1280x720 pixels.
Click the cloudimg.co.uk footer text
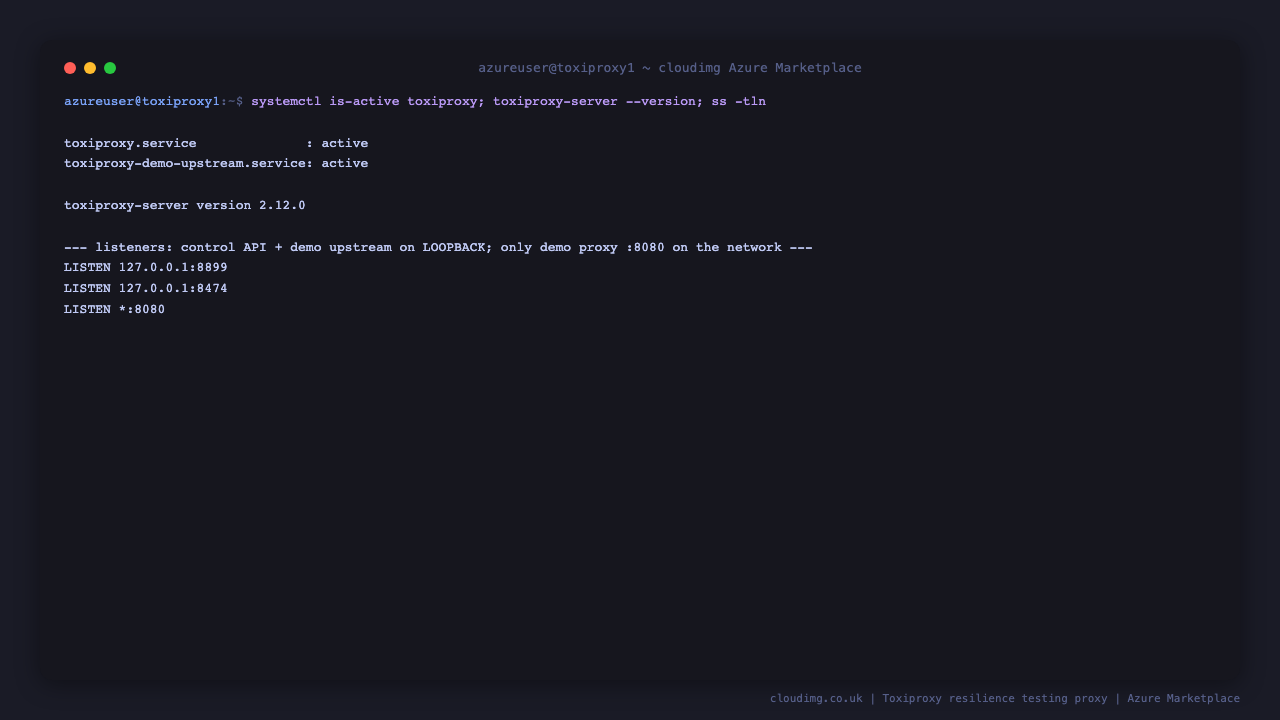pos(816,698)
